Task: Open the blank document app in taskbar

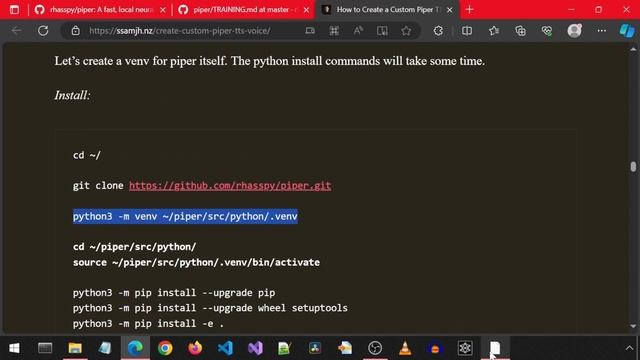Action: click(495, 348)
